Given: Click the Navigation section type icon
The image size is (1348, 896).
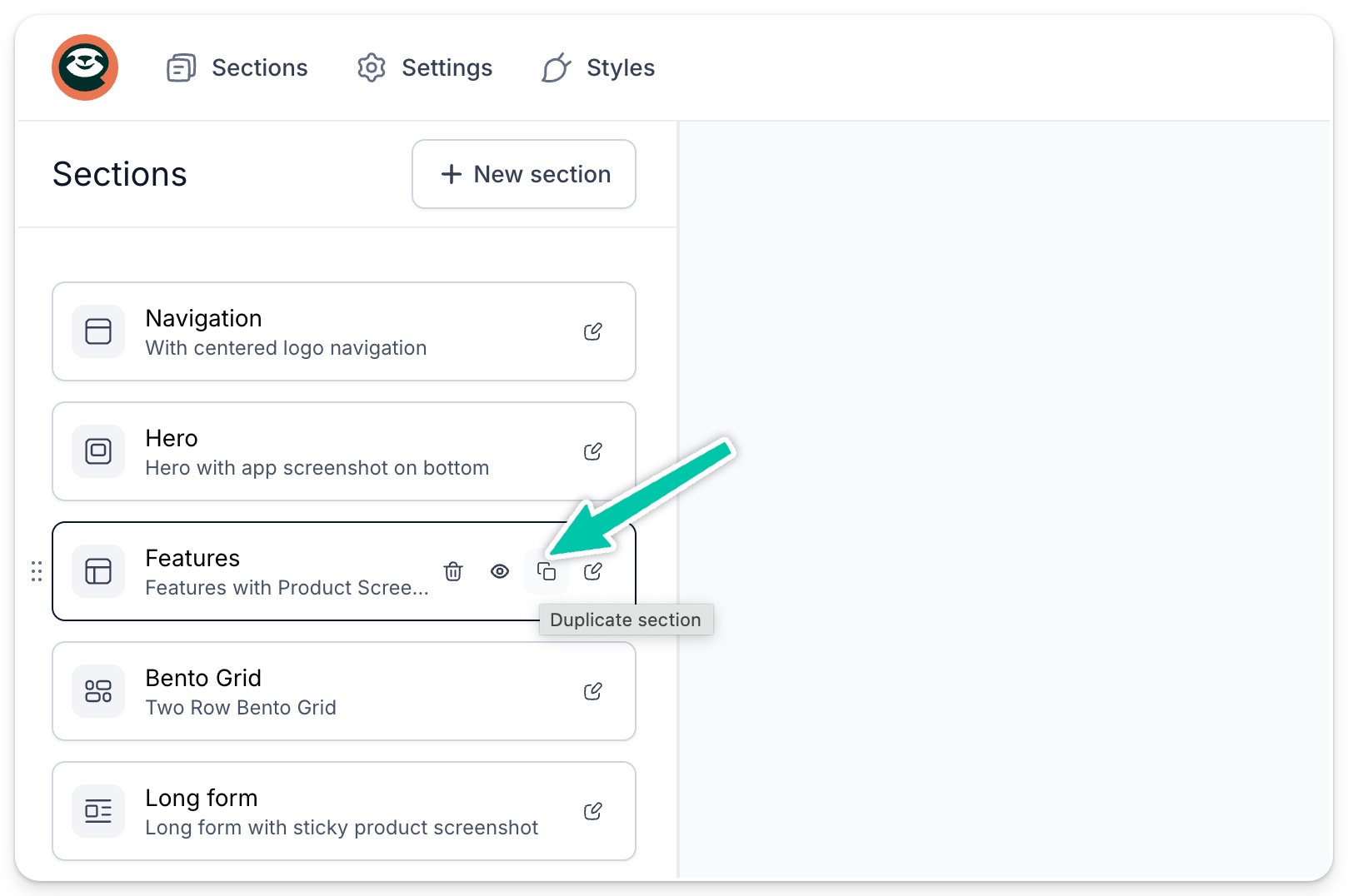Looking at the screenshot, I should pos(97,331).
